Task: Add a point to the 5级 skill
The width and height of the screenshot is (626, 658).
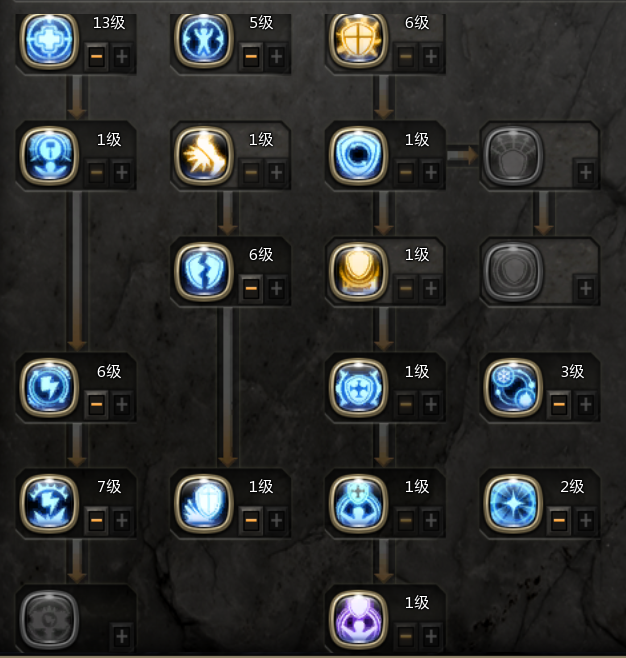Action: click(276, 56)
